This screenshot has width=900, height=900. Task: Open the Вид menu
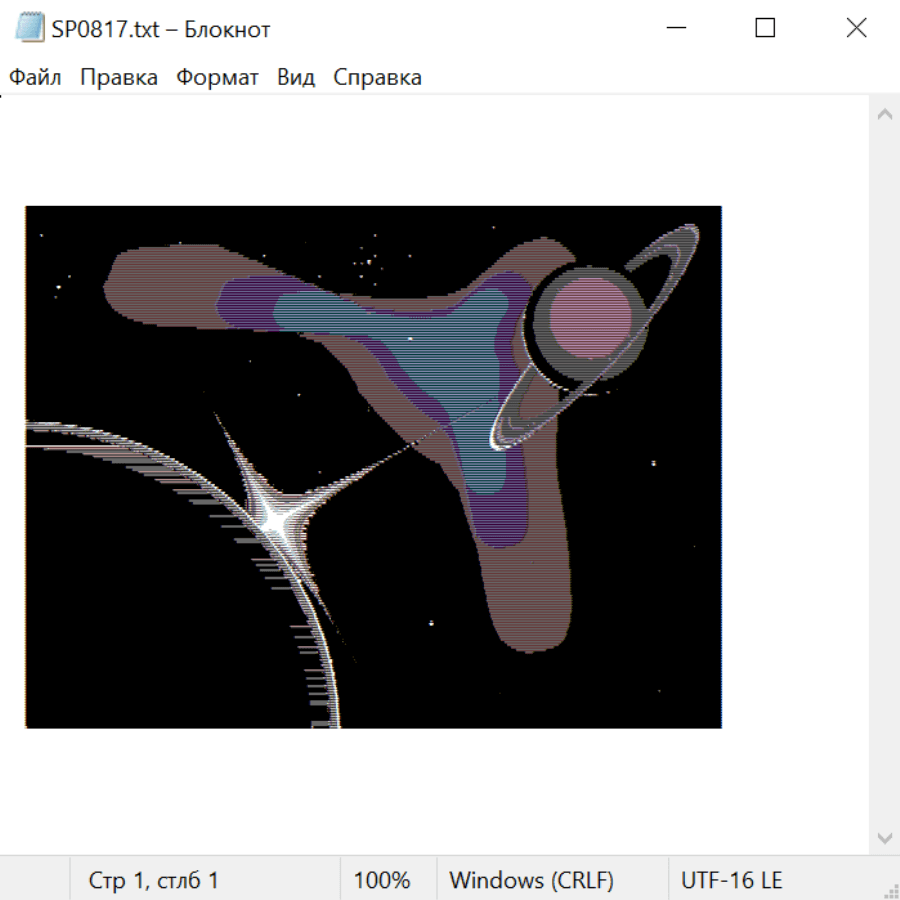(x=296, y=78)
